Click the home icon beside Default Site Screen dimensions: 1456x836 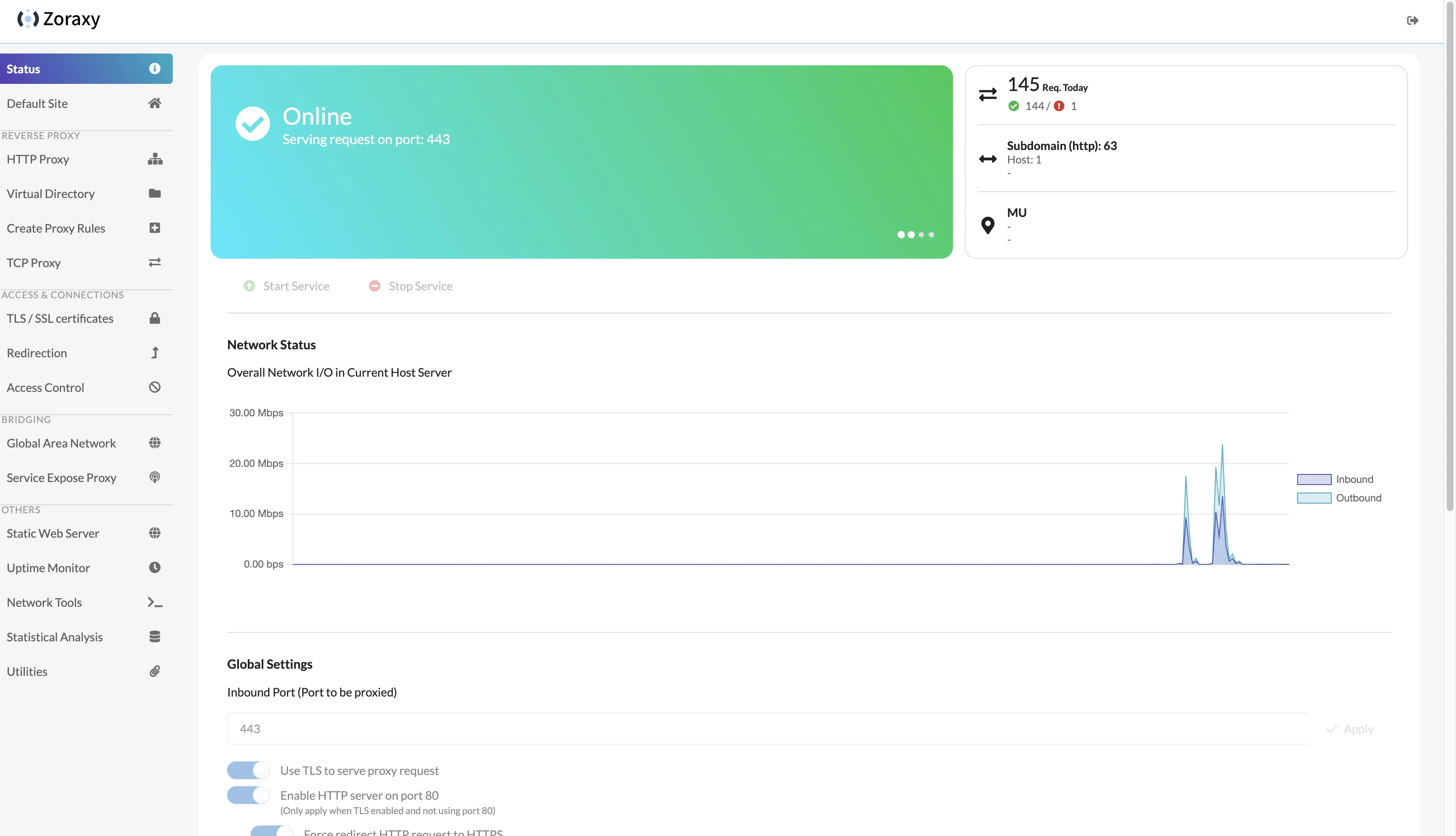154,103
